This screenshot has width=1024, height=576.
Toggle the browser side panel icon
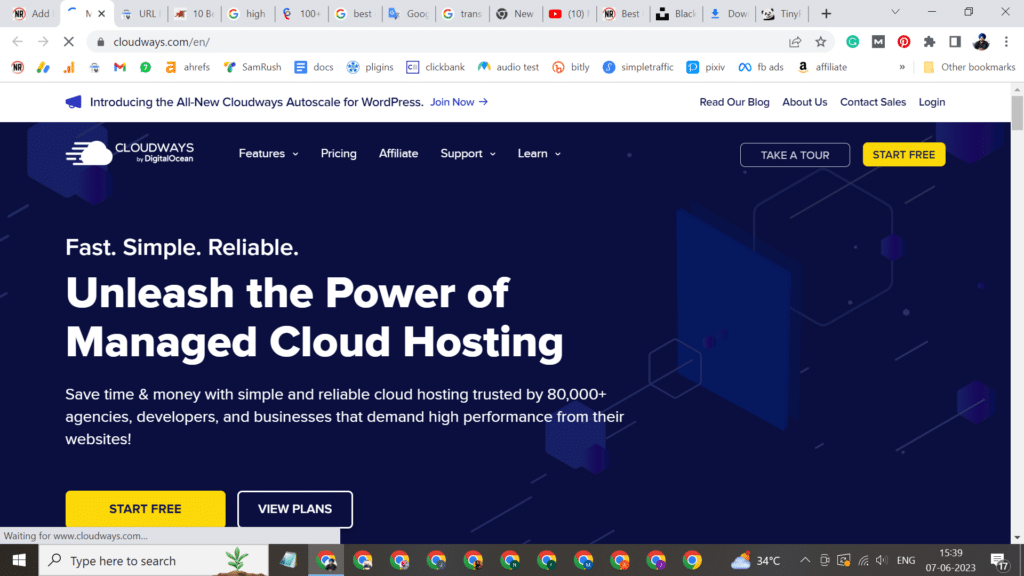955,42
